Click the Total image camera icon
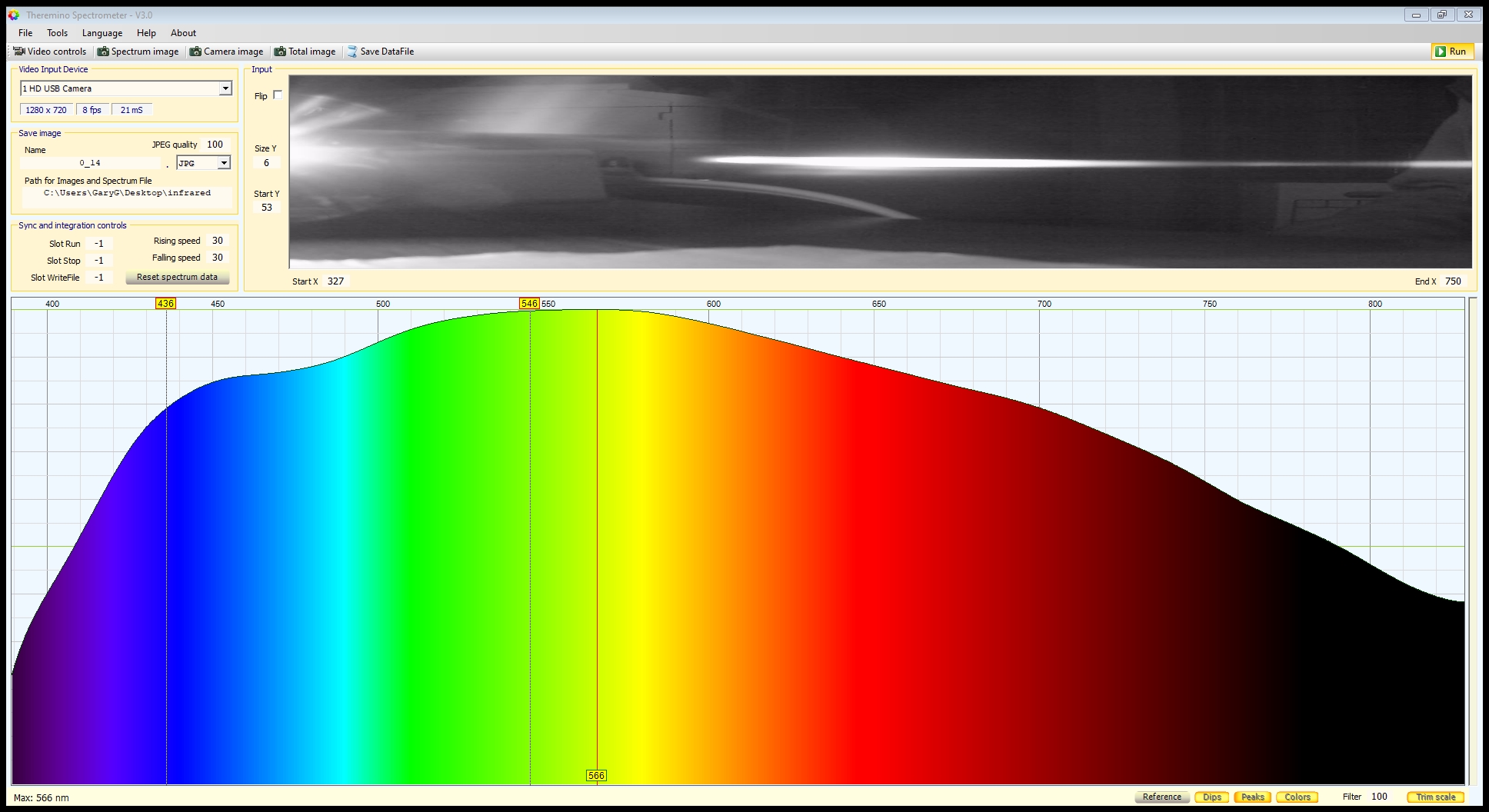1489x812 pixels. 280,52
